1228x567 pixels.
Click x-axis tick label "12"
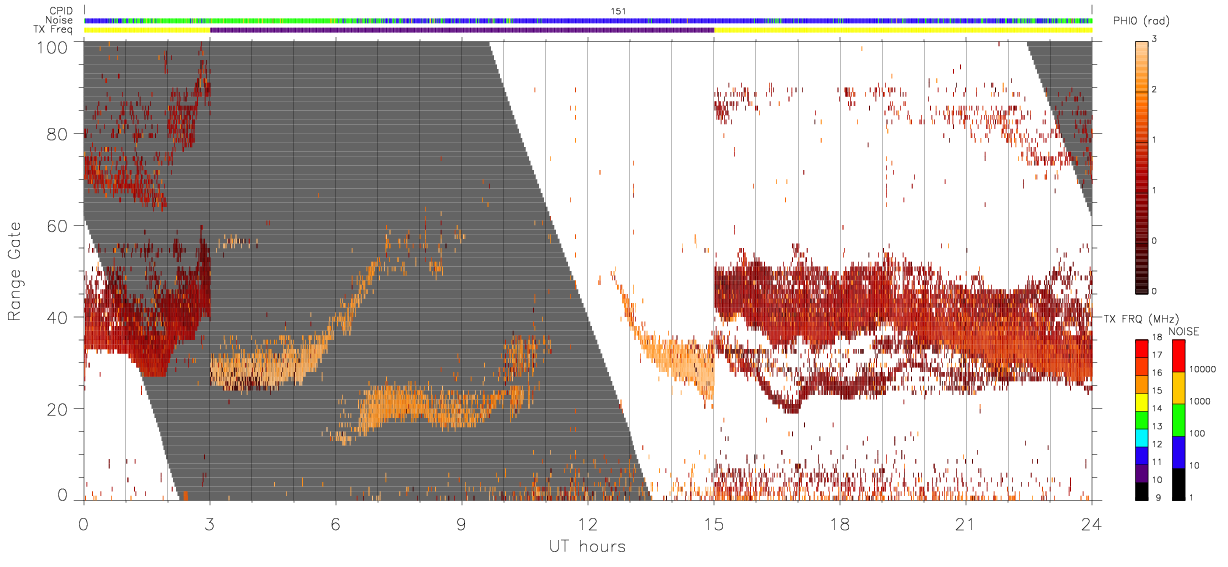pyautogui.click(x=587, y=523)
